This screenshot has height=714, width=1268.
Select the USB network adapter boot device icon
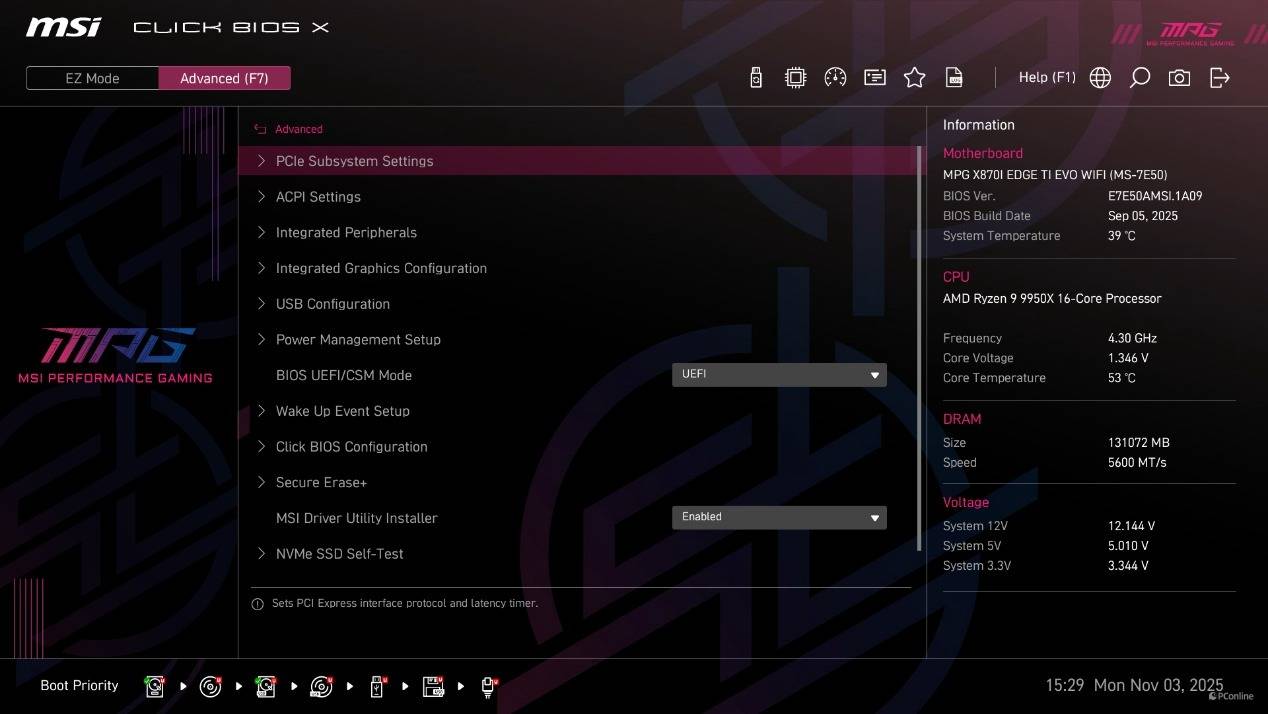pyautogui.click(x=488, y=686)
